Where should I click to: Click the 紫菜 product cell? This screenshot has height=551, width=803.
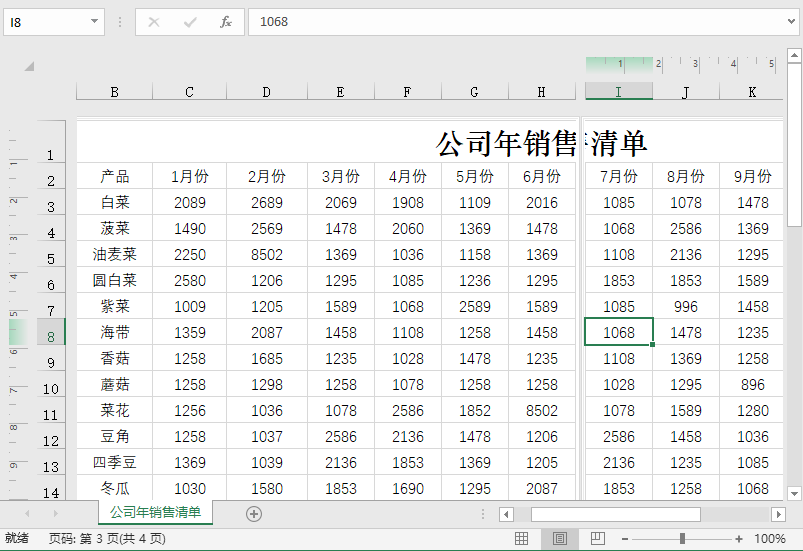(115, 306)
